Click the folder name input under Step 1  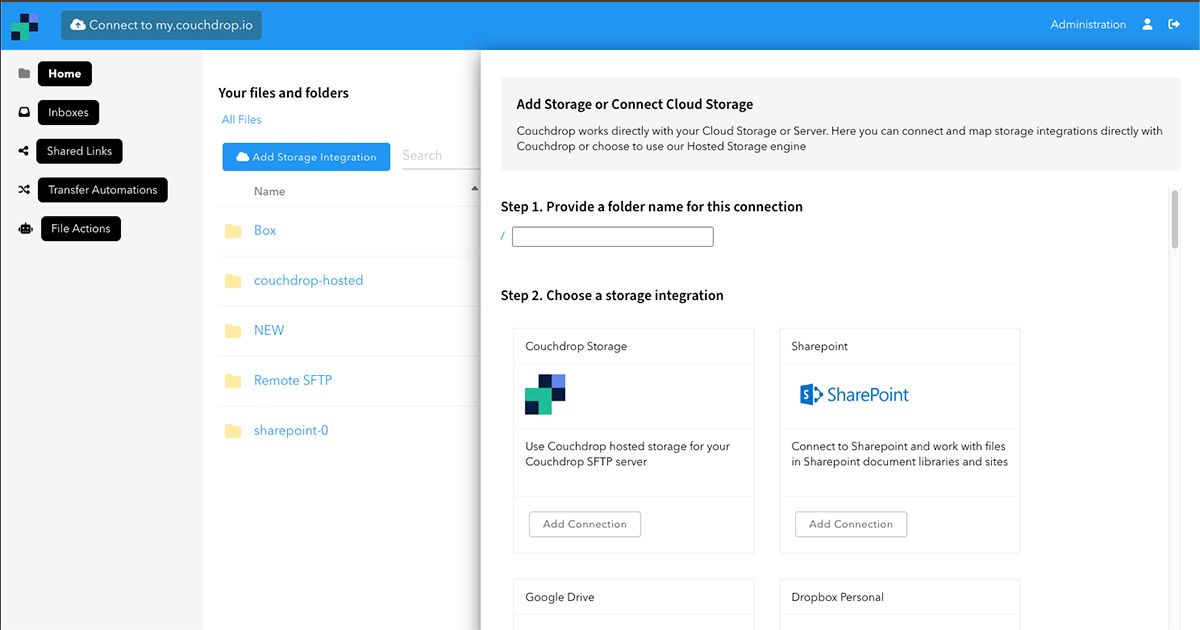coord(612,236)
